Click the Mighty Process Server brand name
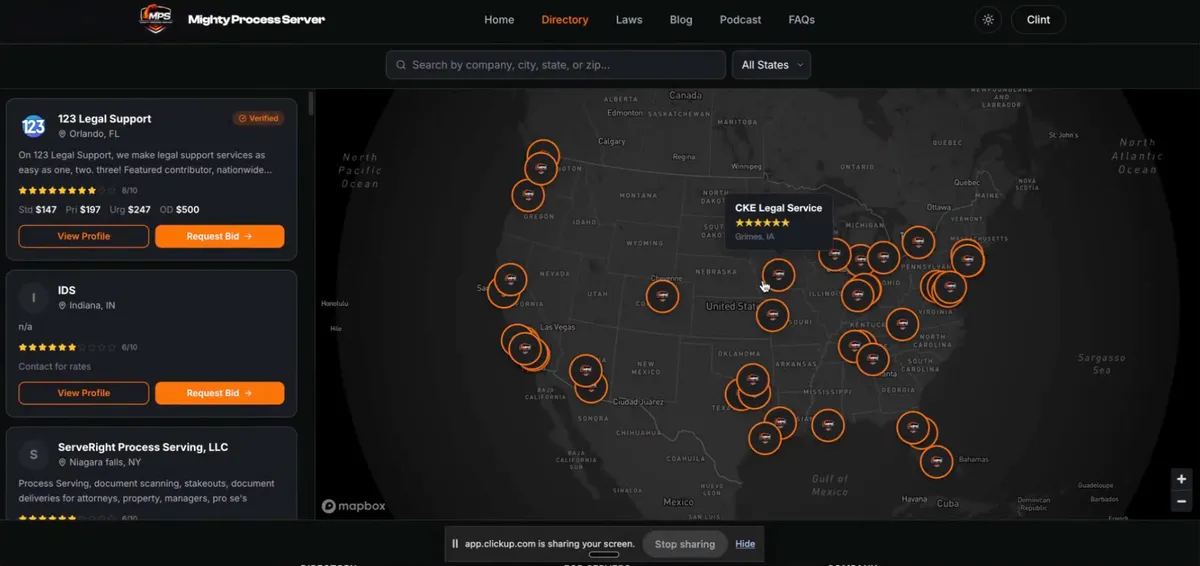 pos(256,19)
